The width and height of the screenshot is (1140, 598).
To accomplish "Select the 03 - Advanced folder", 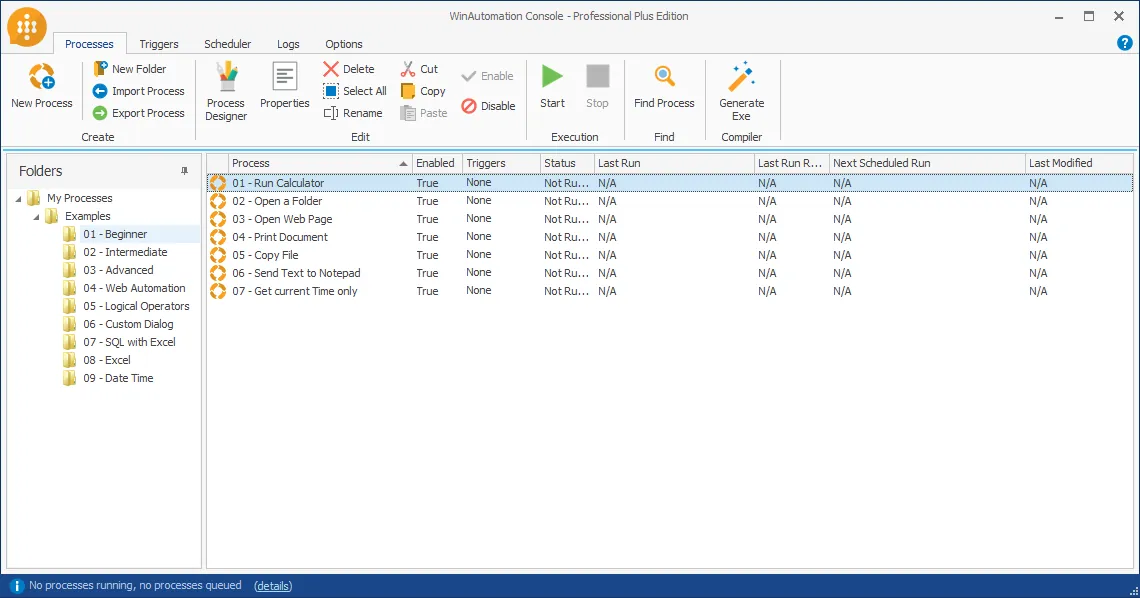I will click(x=118, y=270).
